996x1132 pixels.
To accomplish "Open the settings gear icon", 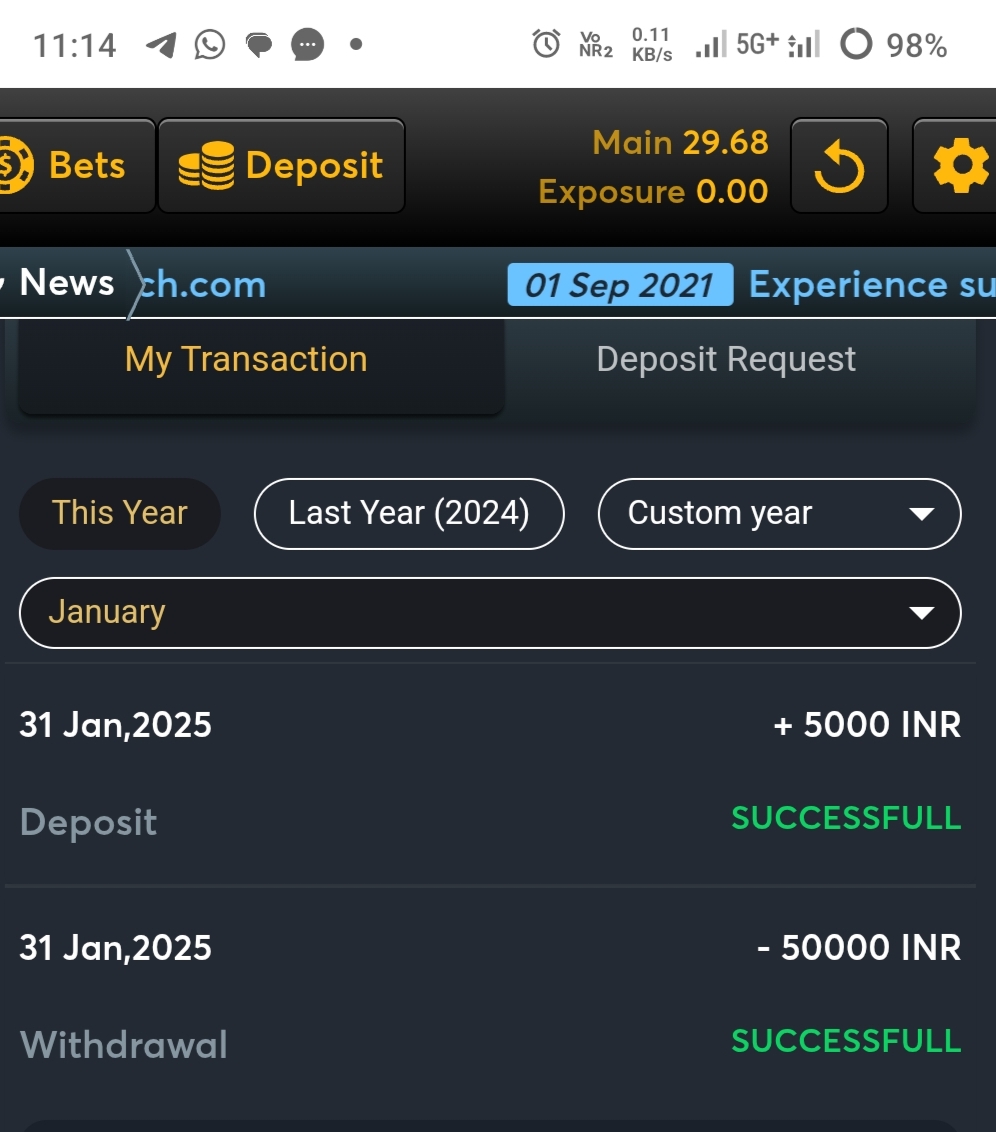I will (x=959, y=167).
